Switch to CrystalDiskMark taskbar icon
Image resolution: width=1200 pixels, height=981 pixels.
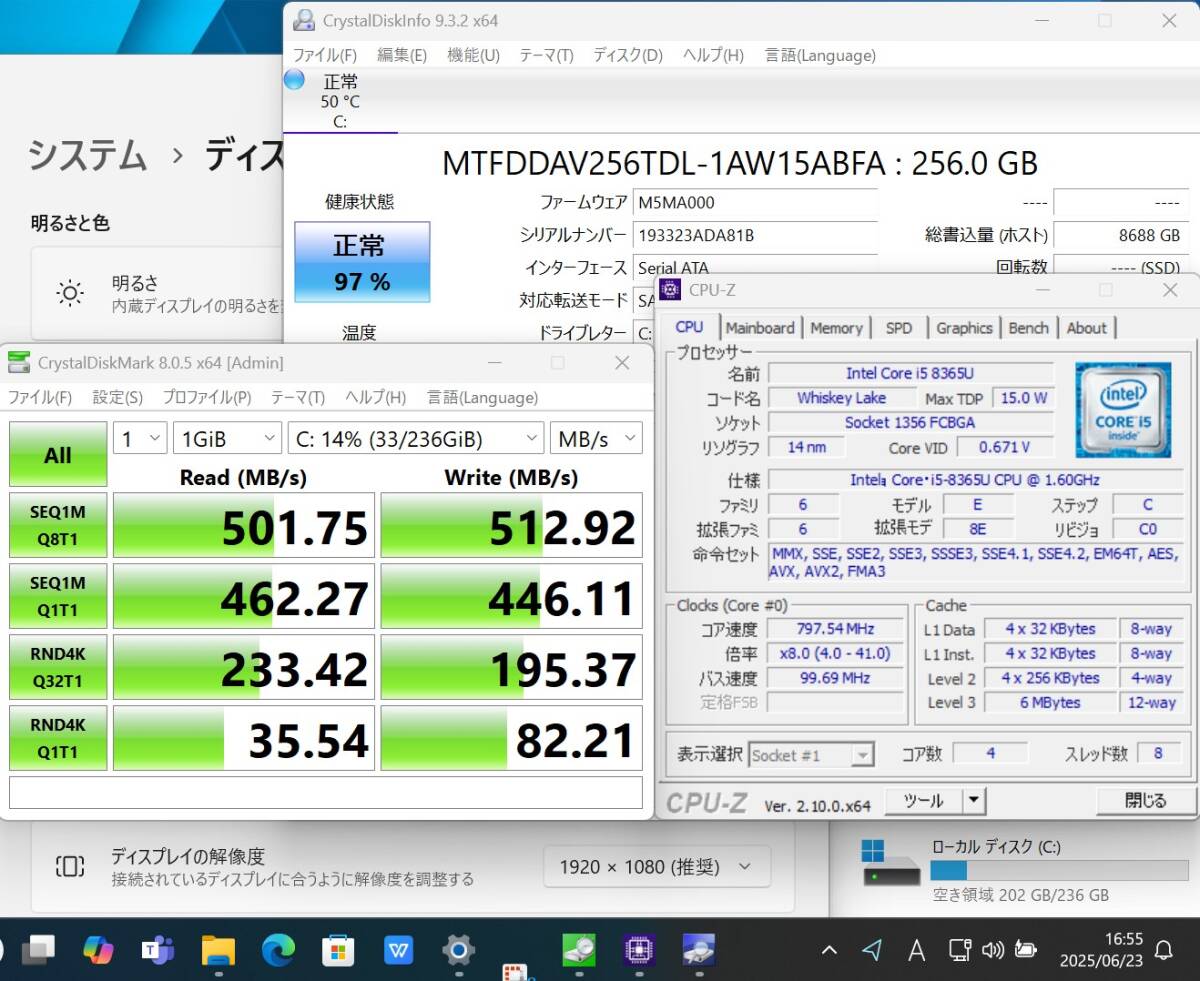(578, 949)
